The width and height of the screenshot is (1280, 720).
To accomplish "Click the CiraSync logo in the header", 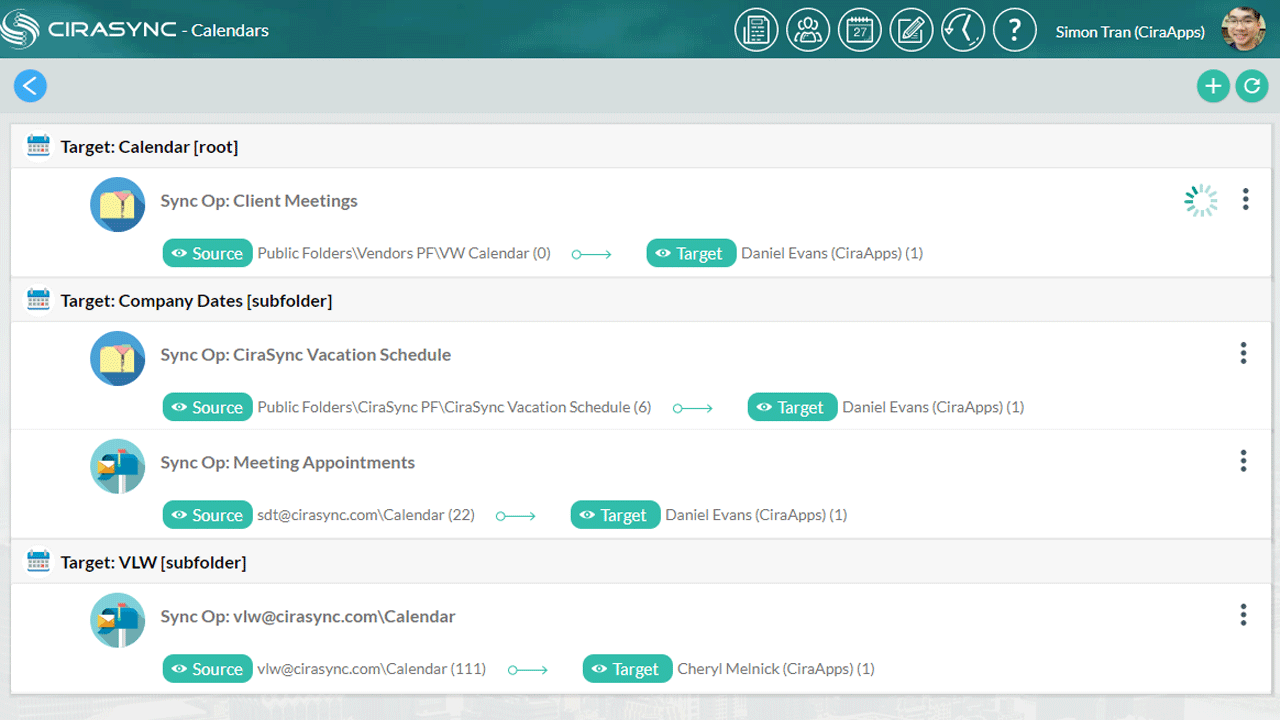I will point(88,29).
